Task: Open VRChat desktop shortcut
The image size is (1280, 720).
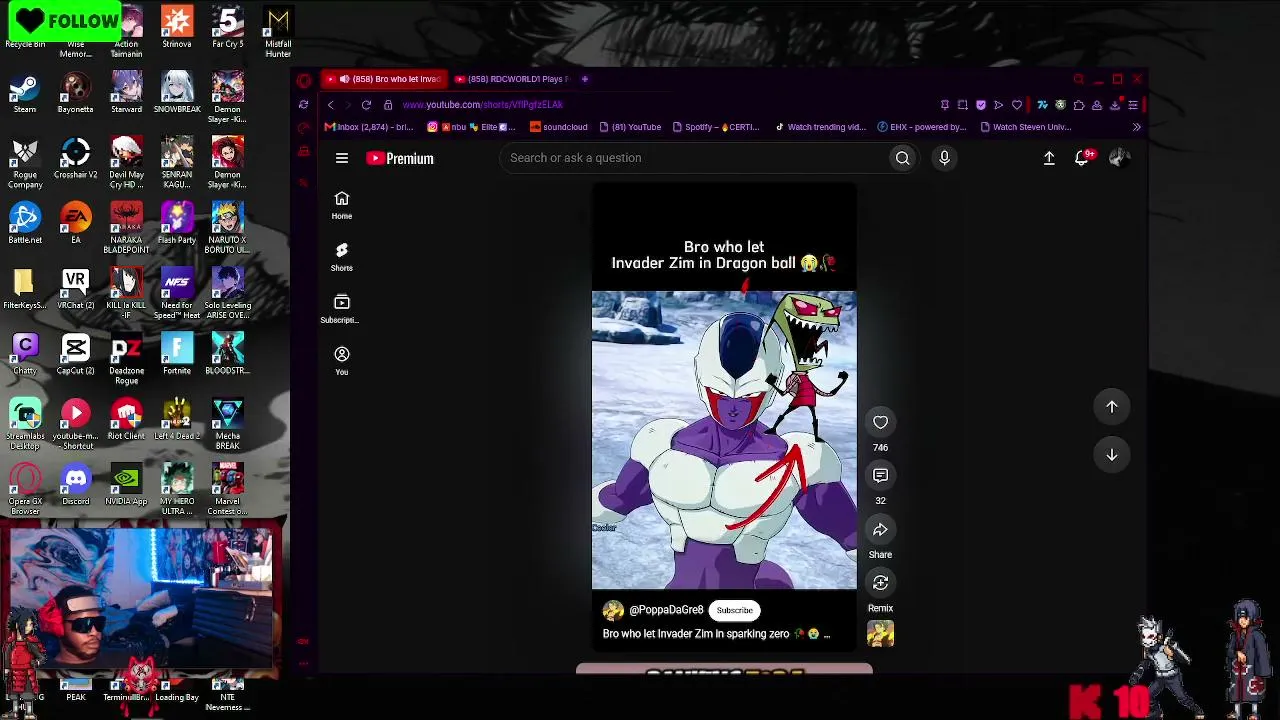Action: (75, 290)
